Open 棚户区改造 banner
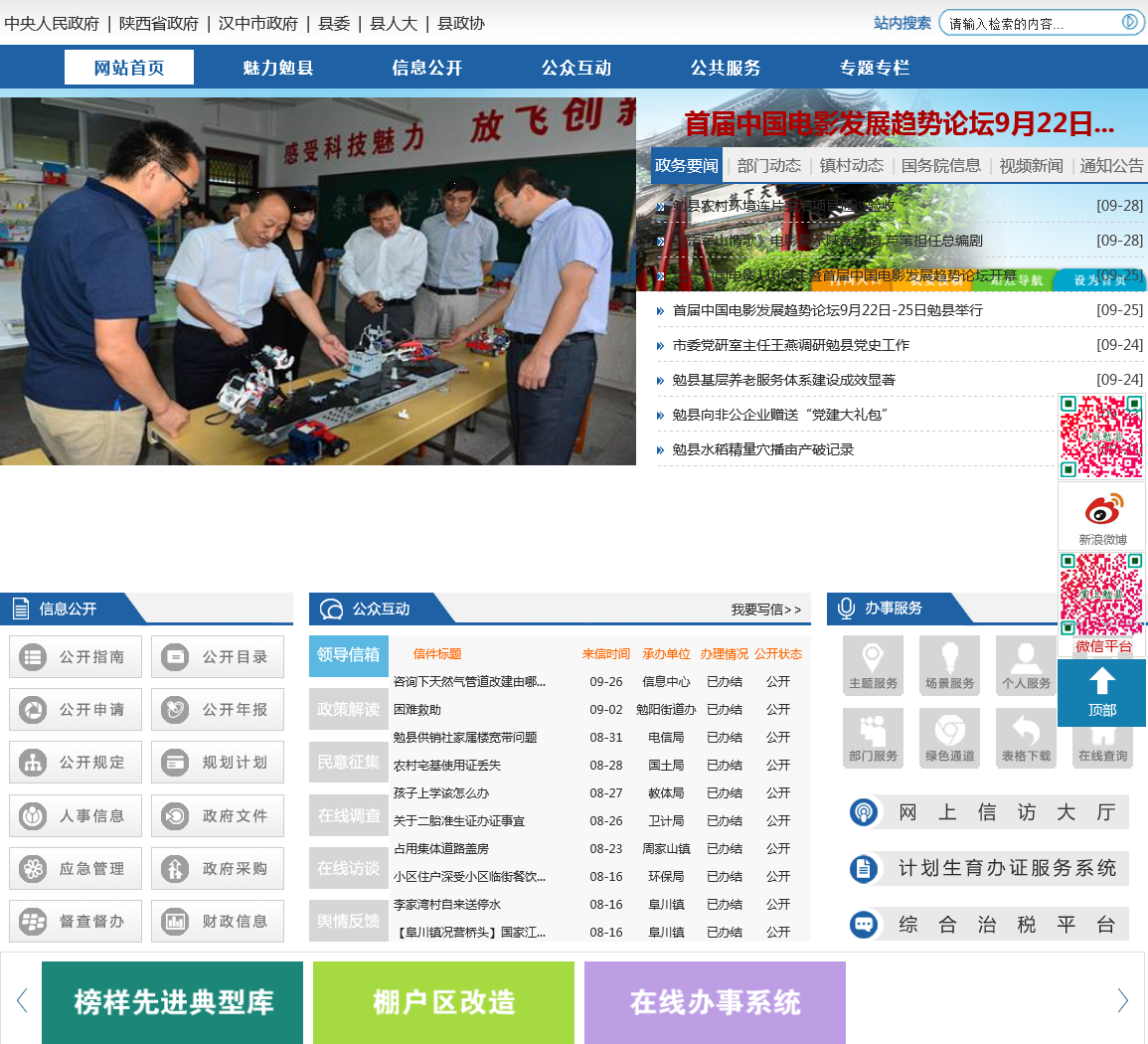Screen dimensions: 1148x1044 443,1002
